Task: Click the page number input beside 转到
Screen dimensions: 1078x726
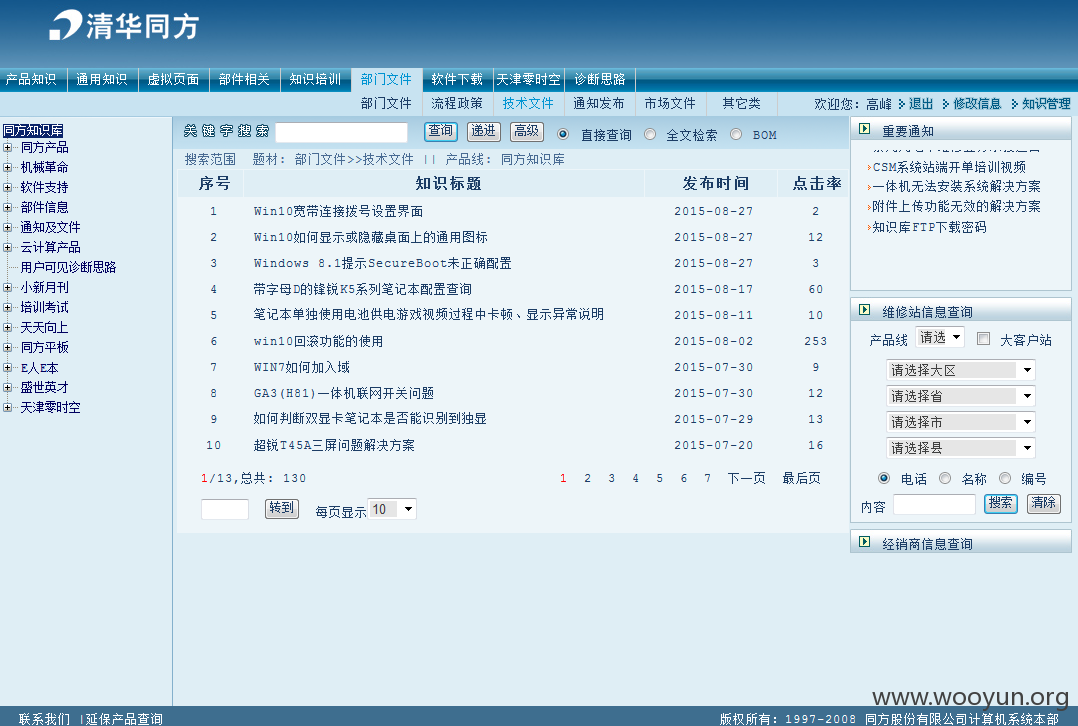Action: tap(225, 509)
